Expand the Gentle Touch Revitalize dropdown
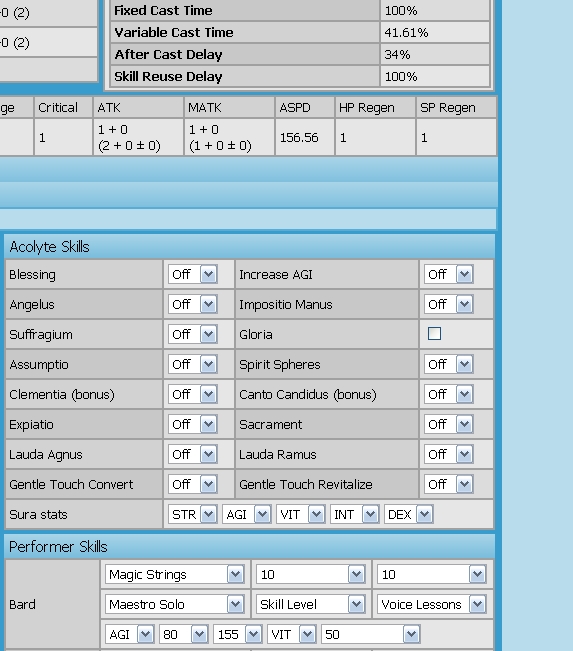Viewport: 573px width, 651px height. click(448, 484)
